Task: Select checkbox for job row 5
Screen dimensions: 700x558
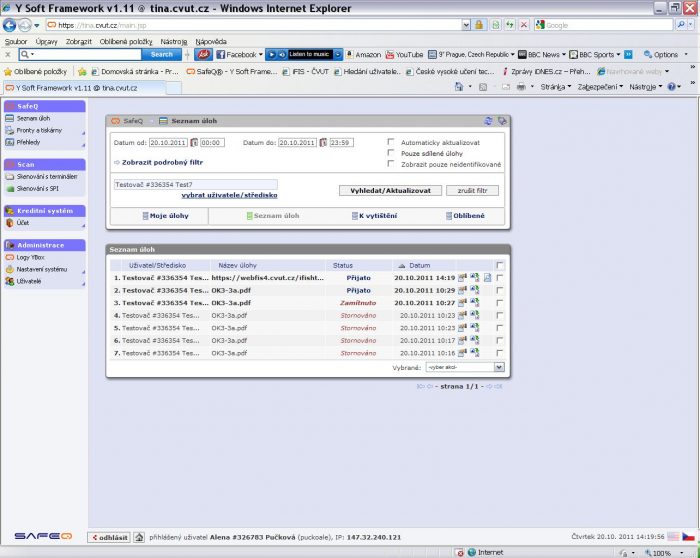Action: (x=500, y=328)
